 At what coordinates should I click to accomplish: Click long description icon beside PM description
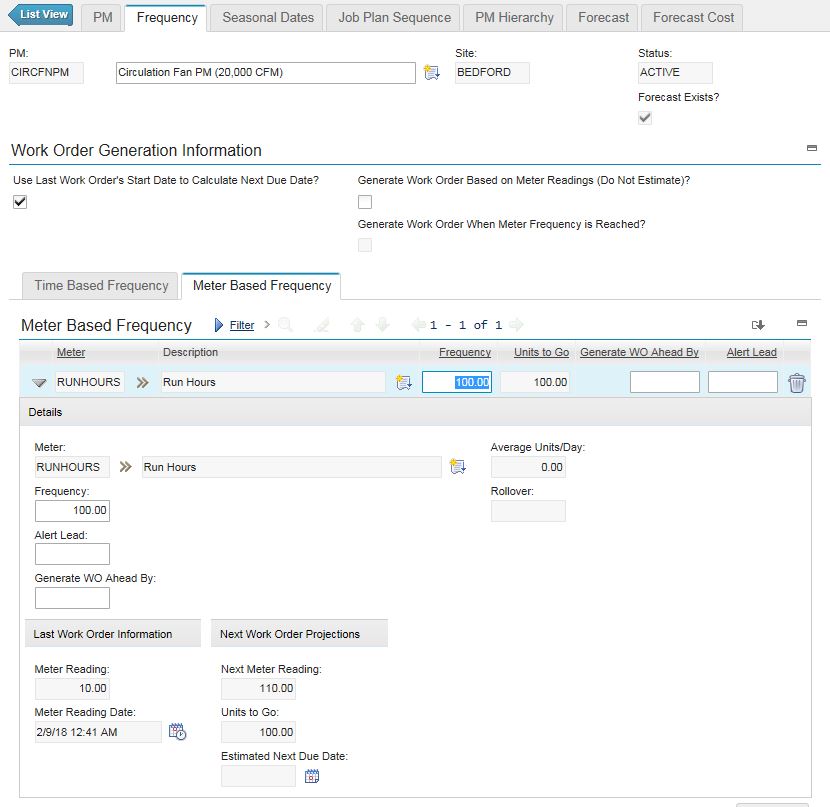point(431,73)
